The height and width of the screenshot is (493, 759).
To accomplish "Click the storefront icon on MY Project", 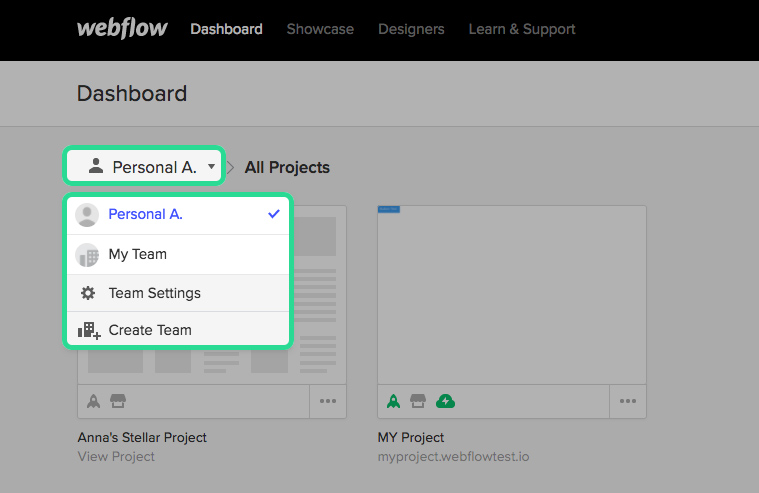I will pyautogui.click(x=418, y=401).
